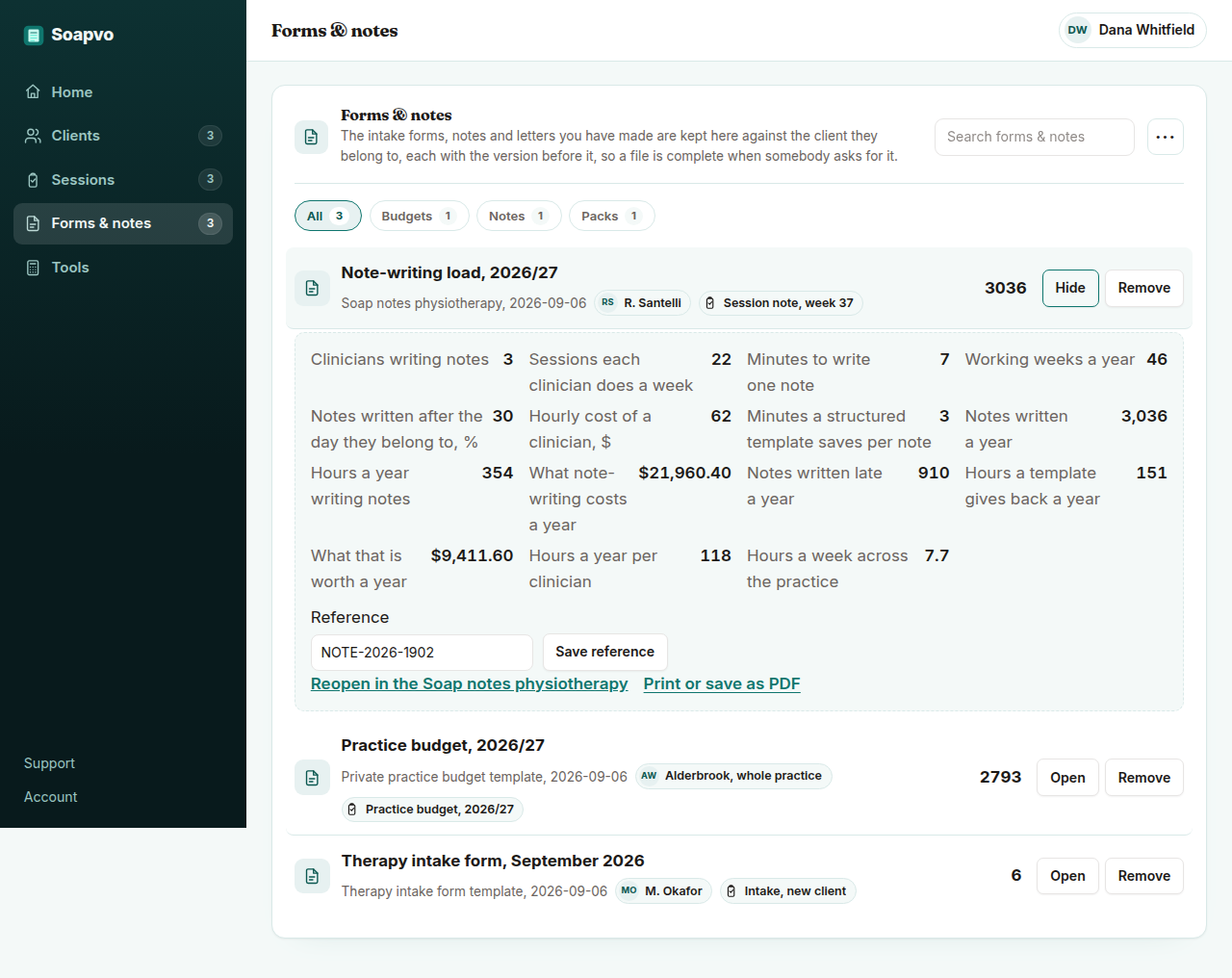
Task: Click the DW avatar badge
Action: [1078, 30]
